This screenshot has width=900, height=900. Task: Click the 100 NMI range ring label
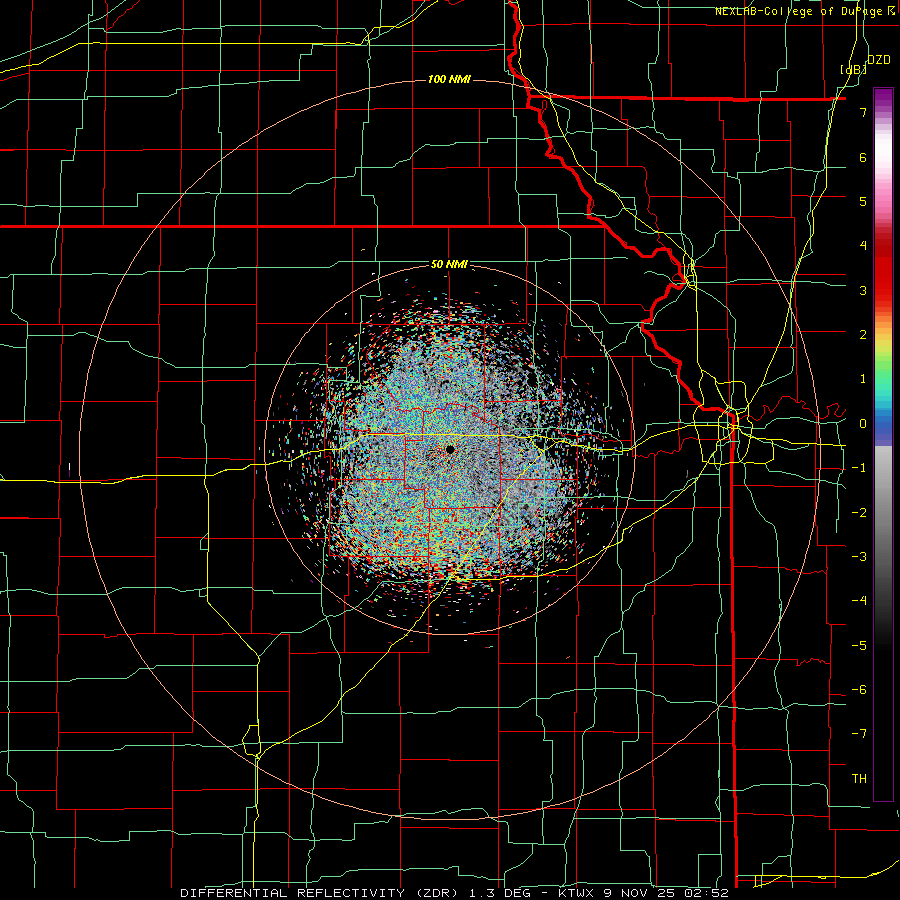[449, 79]
